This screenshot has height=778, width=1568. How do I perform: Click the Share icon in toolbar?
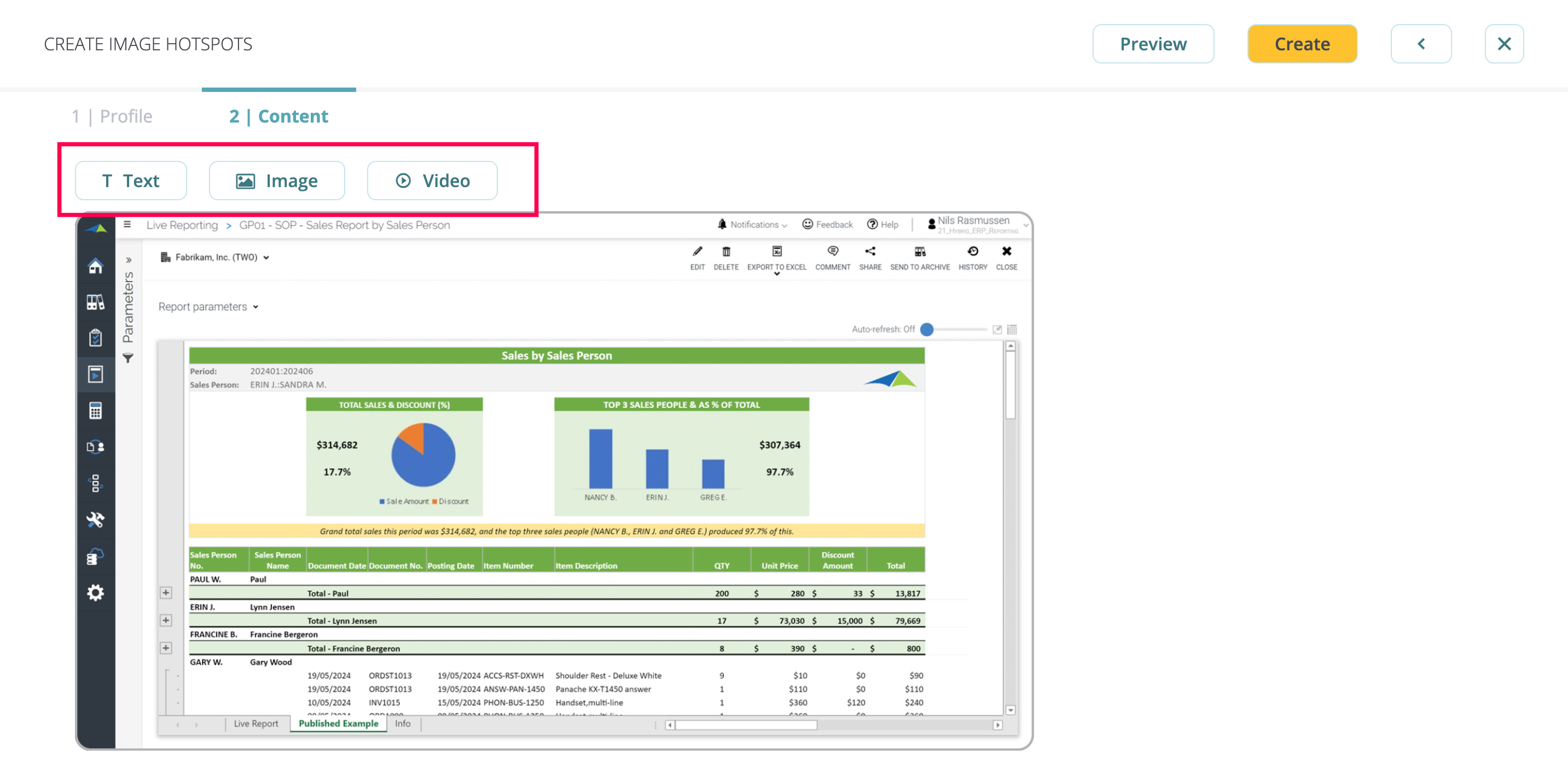pyautogui.click(x=870, y=252)
